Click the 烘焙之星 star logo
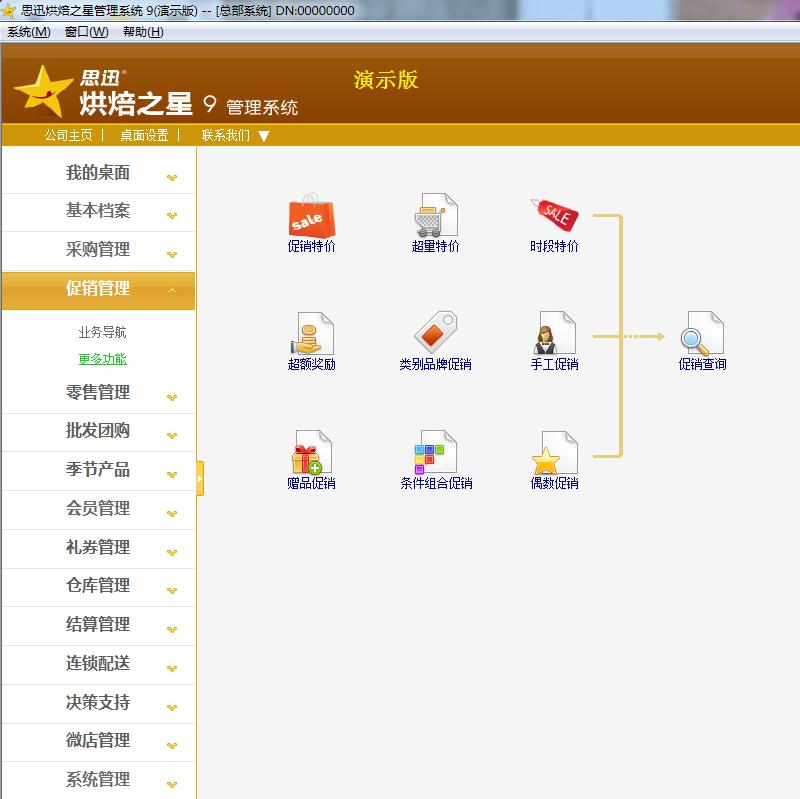Screen dimensions: 800x799 (x=43, y=91)
